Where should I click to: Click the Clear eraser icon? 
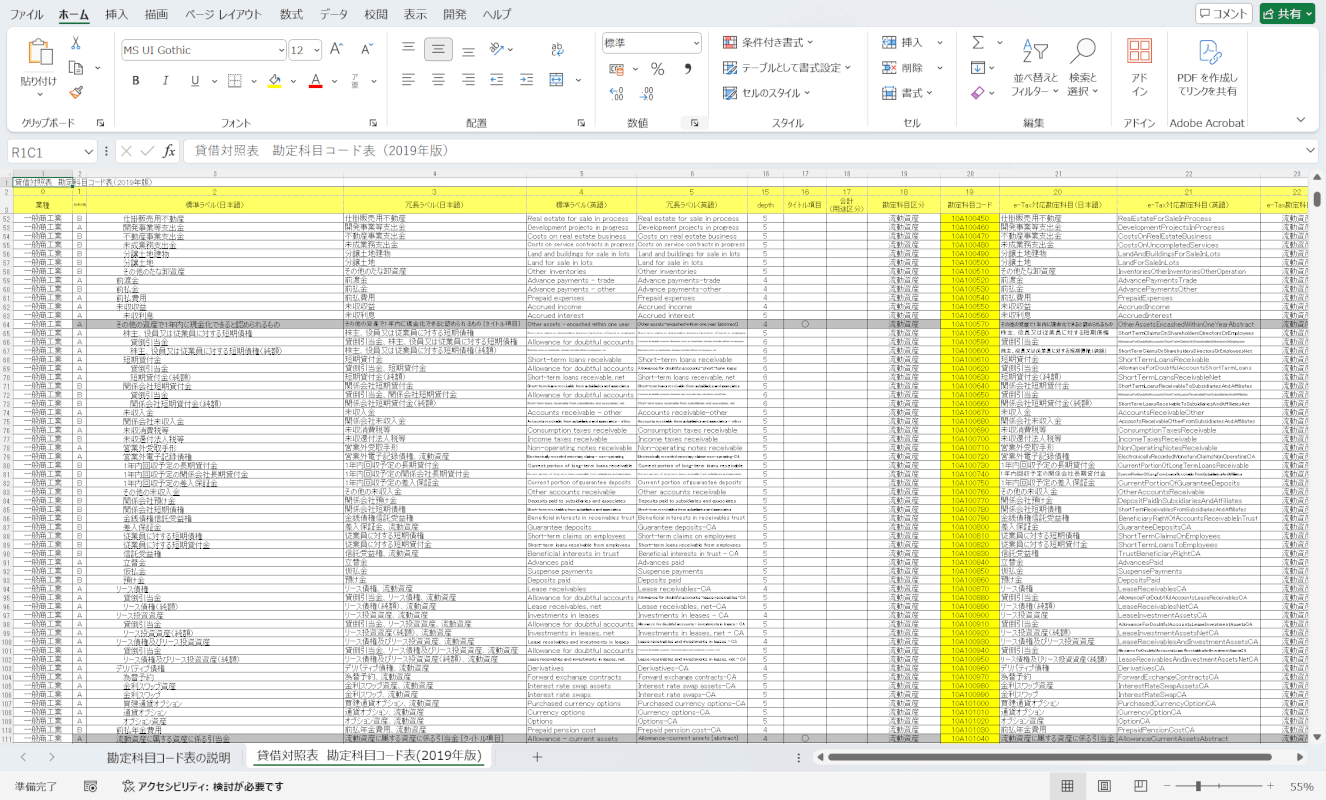pos(978,92)
